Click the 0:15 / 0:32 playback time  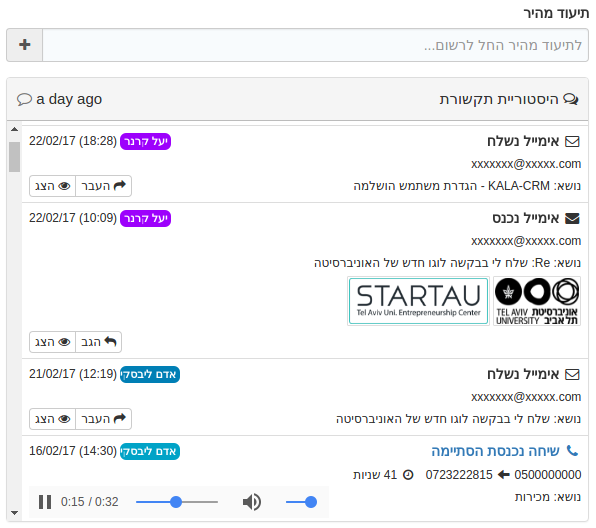pyautogui.click(x=90, y=502)
